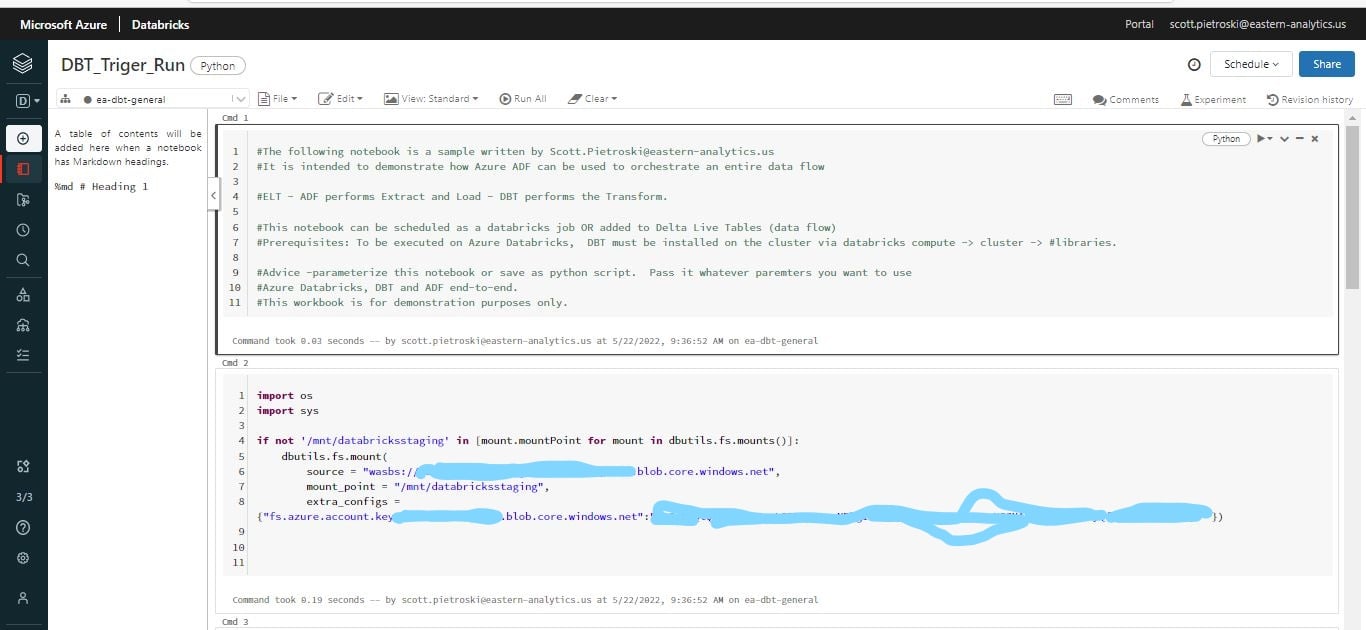
Task: Click the Create plus icon in the sidebar
Action: 23,138
